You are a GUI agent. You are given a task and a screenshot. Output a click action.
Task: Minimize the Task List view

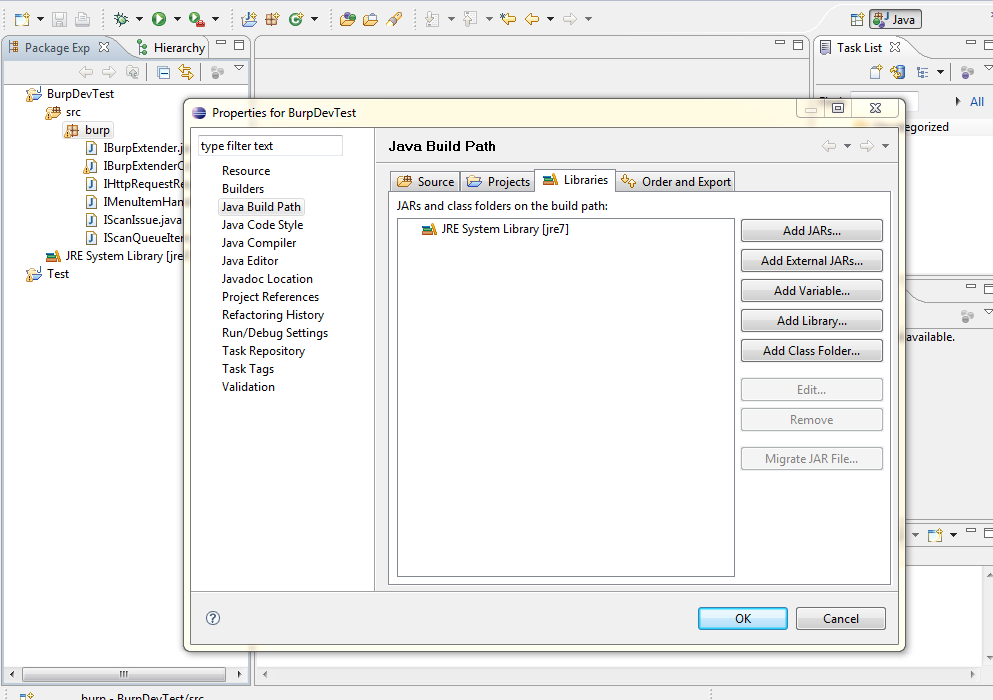click(971, 44)
